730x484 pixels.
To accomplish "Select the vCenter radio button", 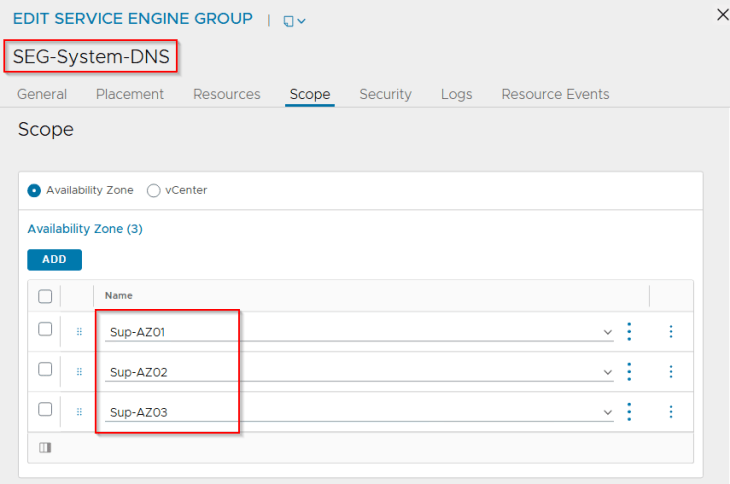I will pos(154,190).
